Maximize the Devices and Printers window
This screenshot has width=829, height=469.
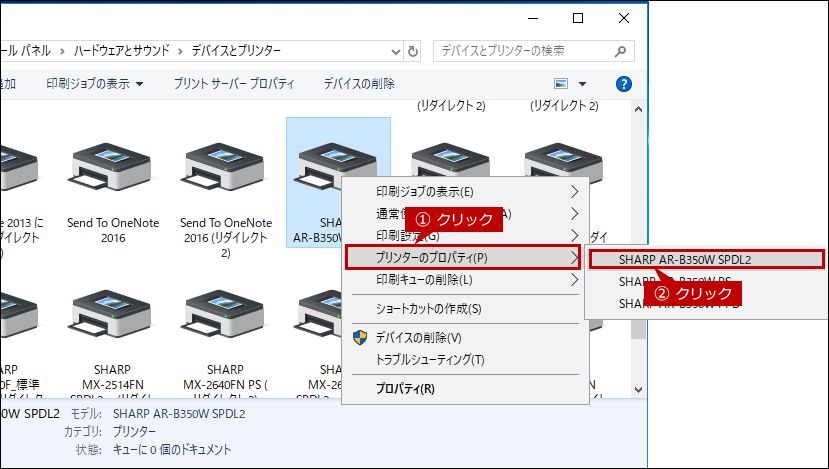click(x=578, y=19)
